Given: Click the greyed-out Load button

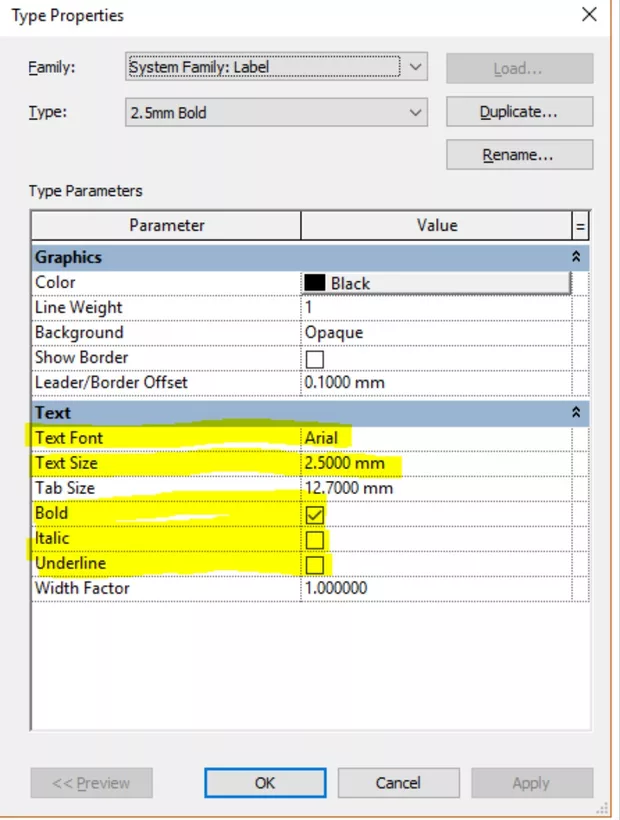Looking at the screenshot, I should click(x=520, y=68).
